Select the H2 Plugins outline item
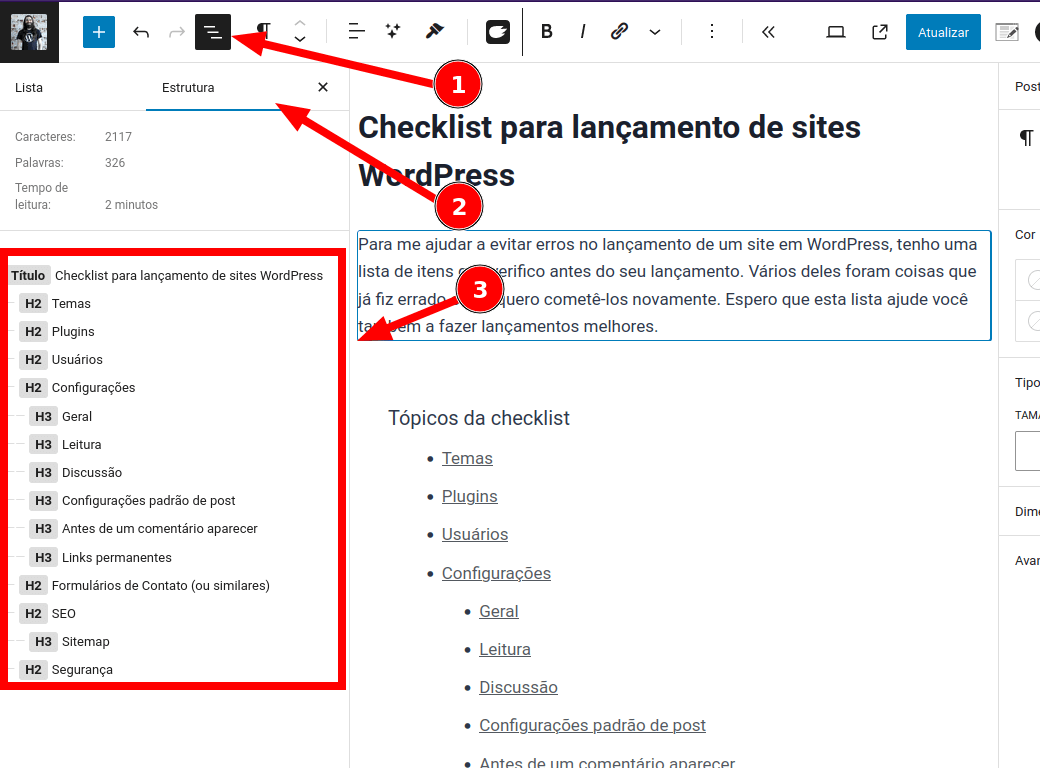Screen dimensions: 1040x768 [x=57, y=332]
